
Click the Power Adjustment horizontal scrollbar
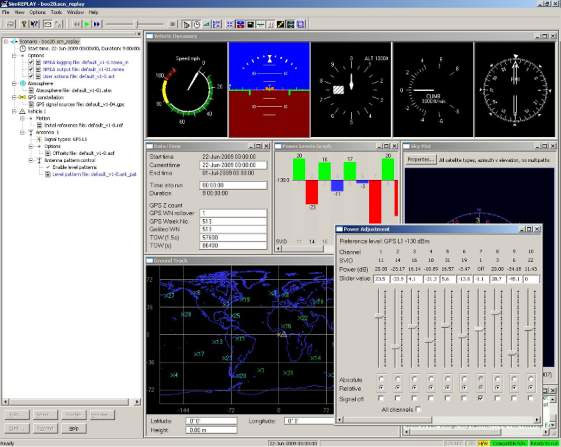(438, 420)
